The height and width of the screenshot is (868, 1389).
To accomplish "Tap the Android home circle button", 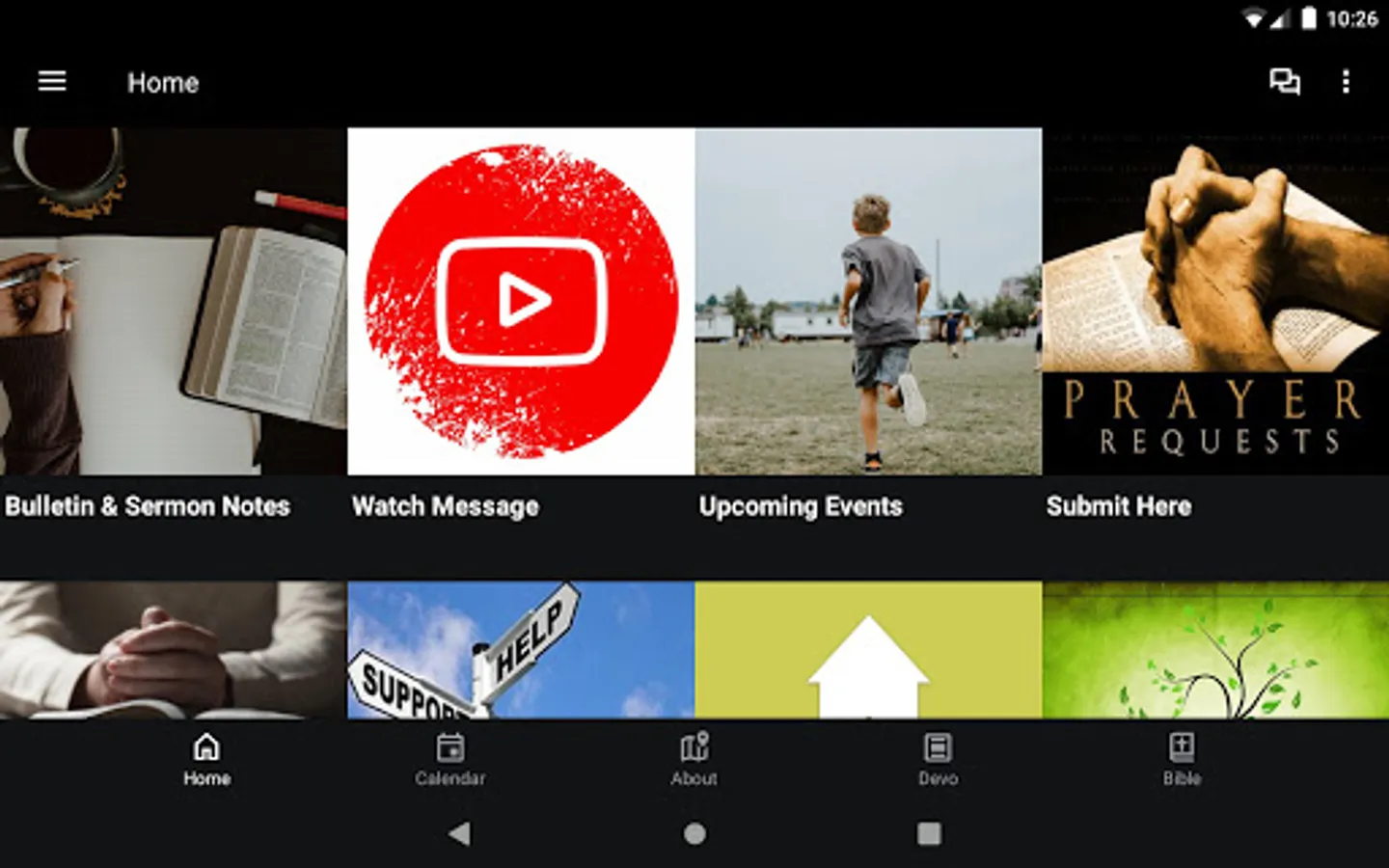I will coord(694,833).
